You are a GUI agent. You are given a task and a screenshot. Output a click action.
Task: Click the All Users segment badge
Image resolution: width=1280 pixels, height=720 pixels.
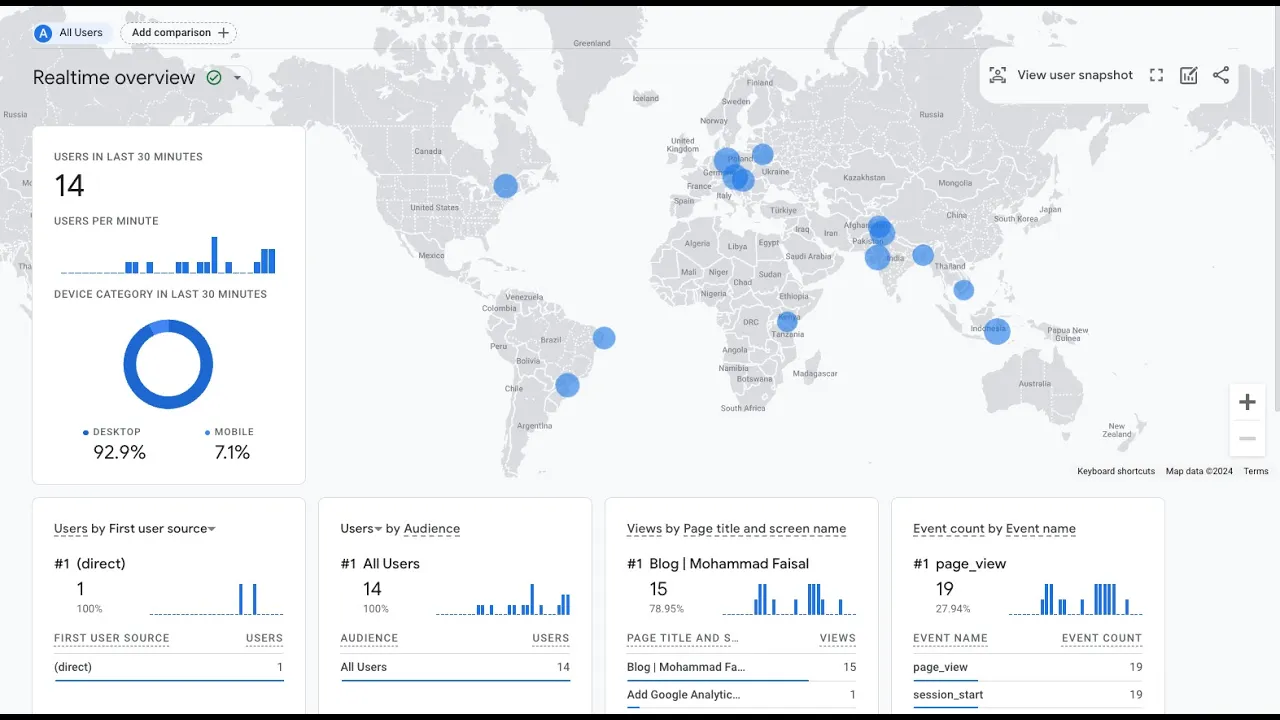[x=70, y=33]
